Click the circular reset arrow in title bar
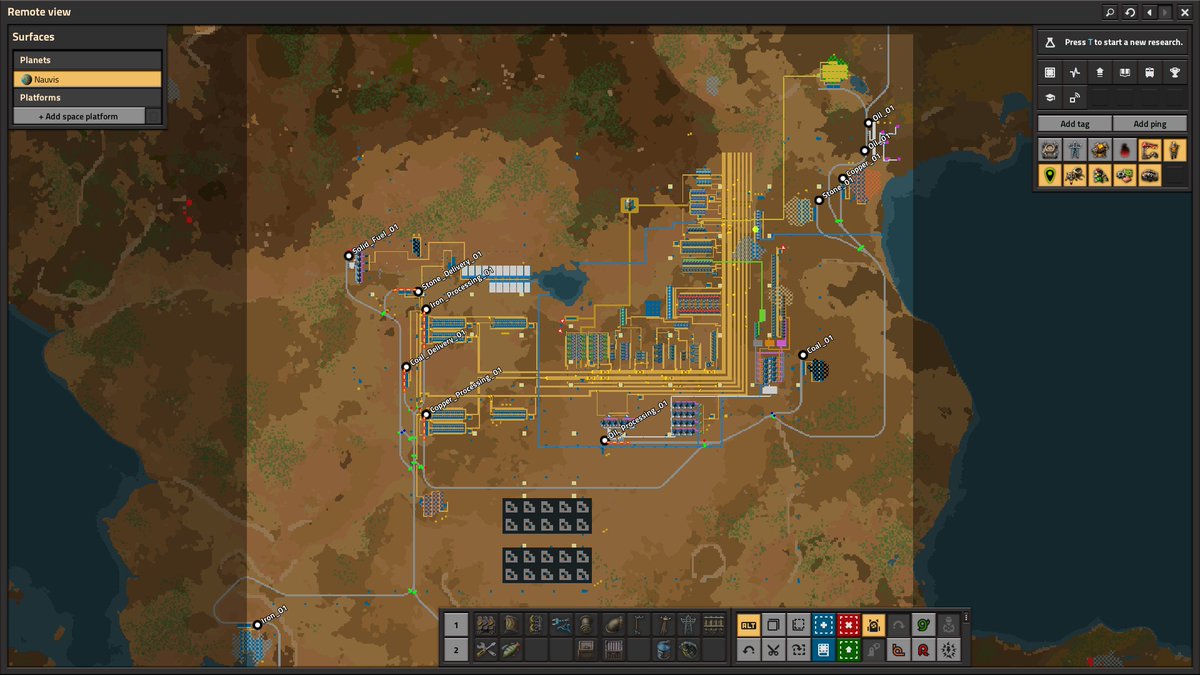1200x675 pixels. coord(1130,12)
